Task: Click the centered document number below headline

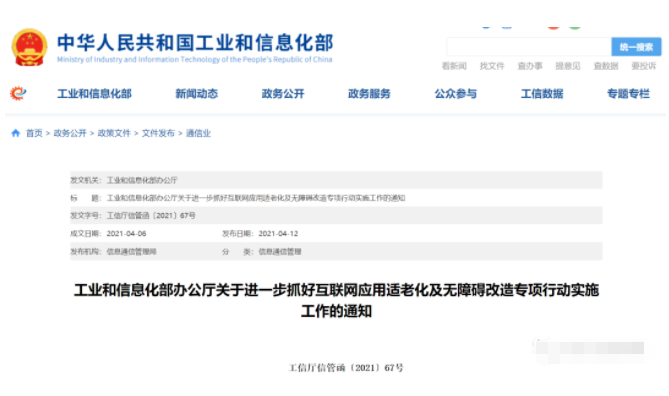Action: tap(346, 367)
